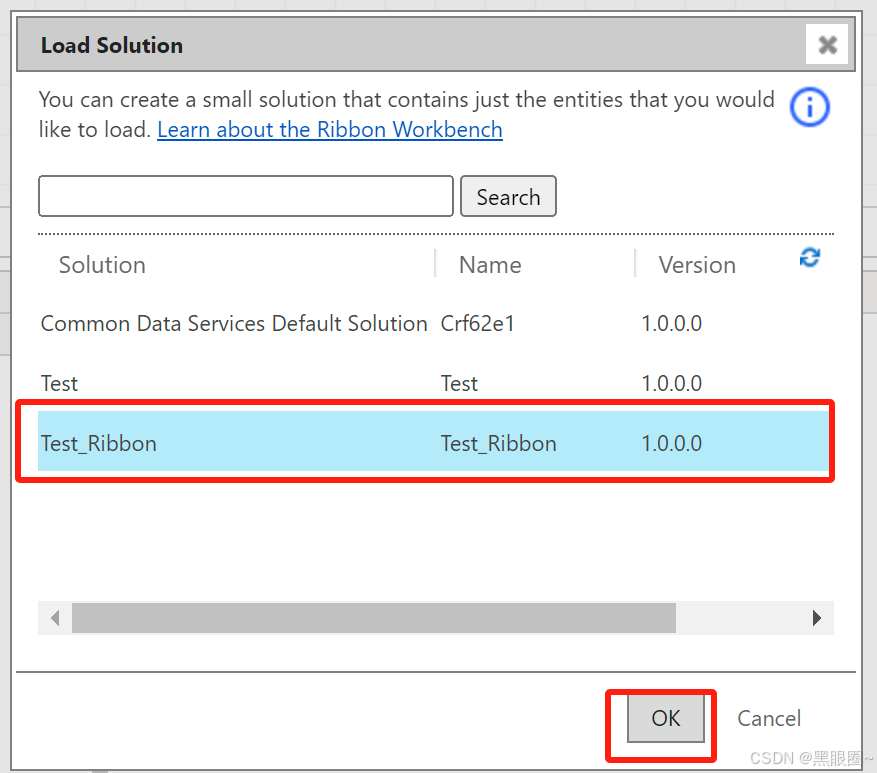877x773 pixels.
Task: Click the Name column header
Action: pyautogui.click(x=490, y=264)
